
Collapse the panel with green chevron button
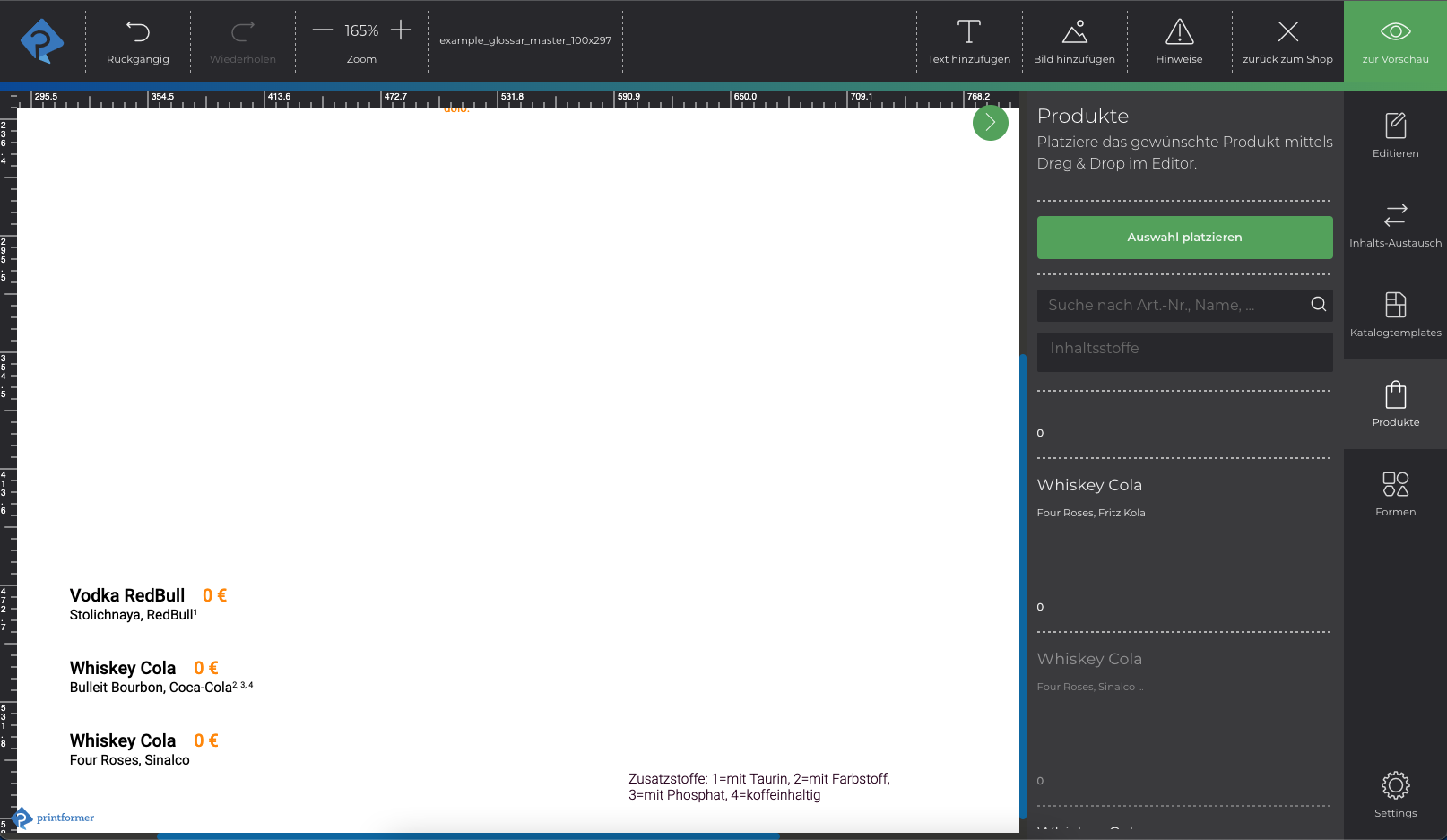click(x=990, y=123)
